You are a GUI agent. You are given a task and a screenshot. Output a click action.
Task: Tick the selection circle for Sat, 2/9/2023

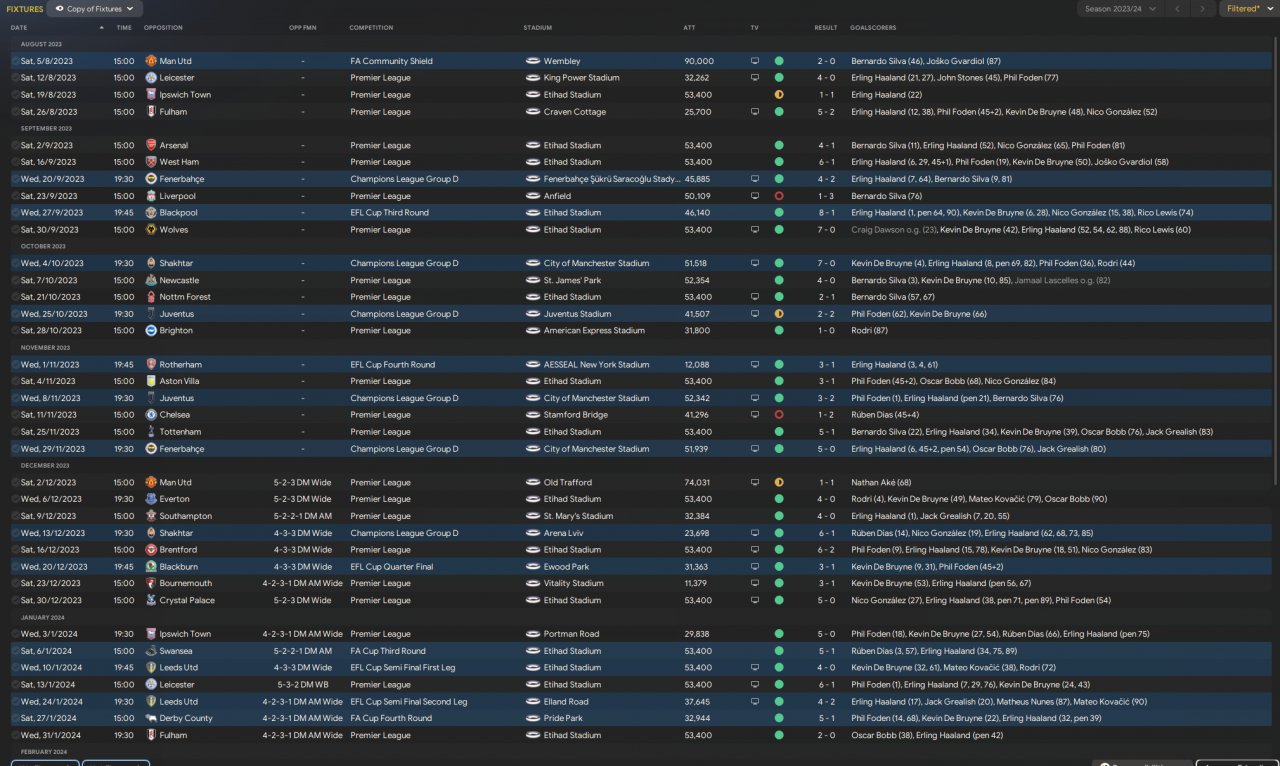pyautogui.click(x=15, y=145)
